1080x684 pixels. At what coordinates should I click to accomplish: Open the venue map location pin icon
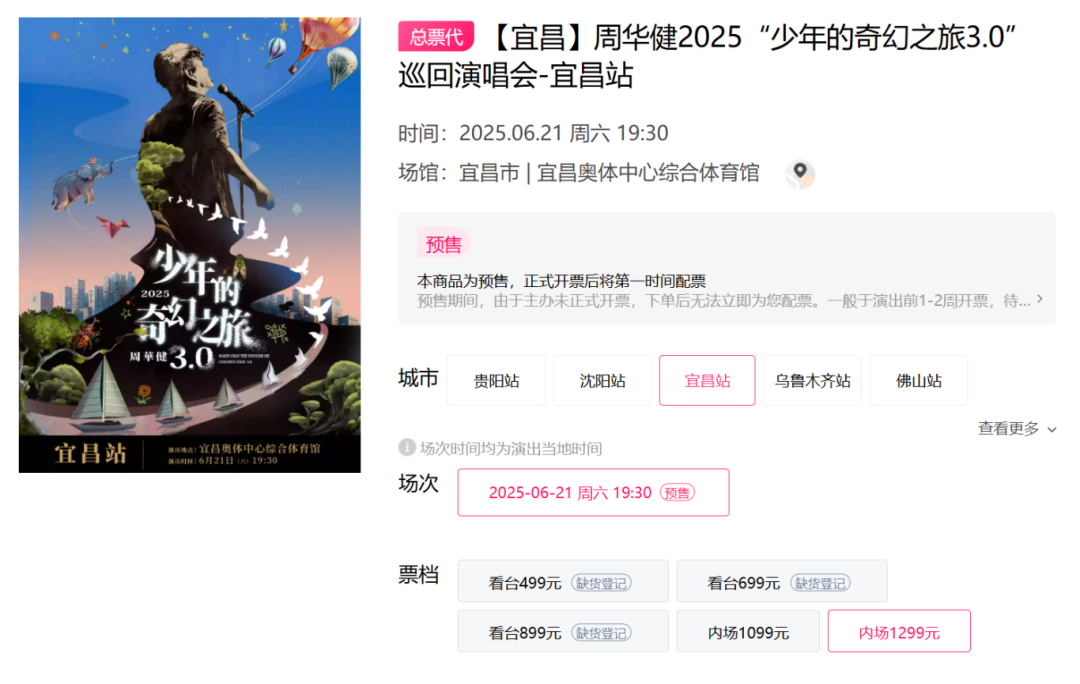point(800,174)
